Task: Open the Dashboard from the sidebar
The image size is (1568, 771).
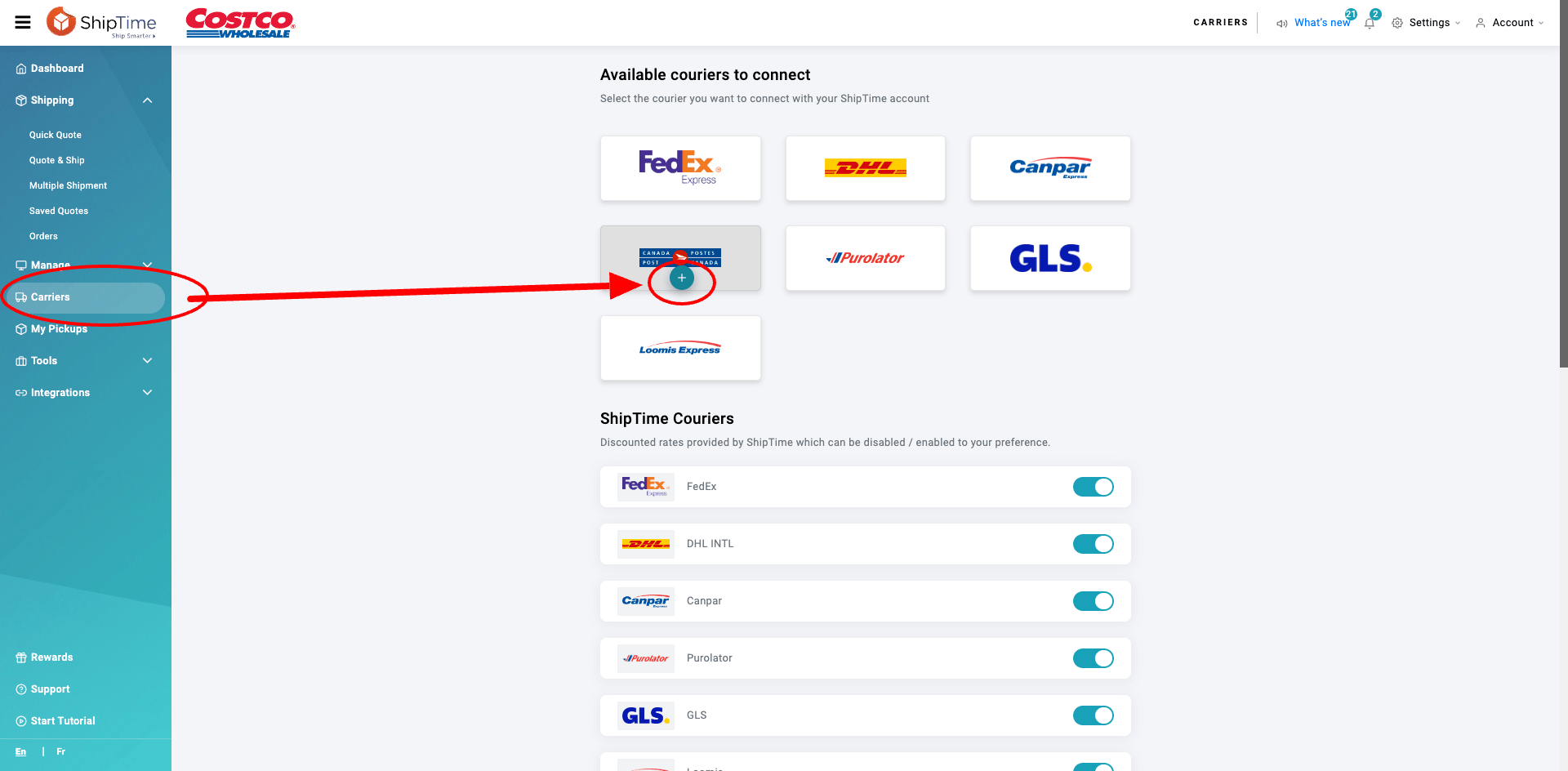Action: click(56, 68)
